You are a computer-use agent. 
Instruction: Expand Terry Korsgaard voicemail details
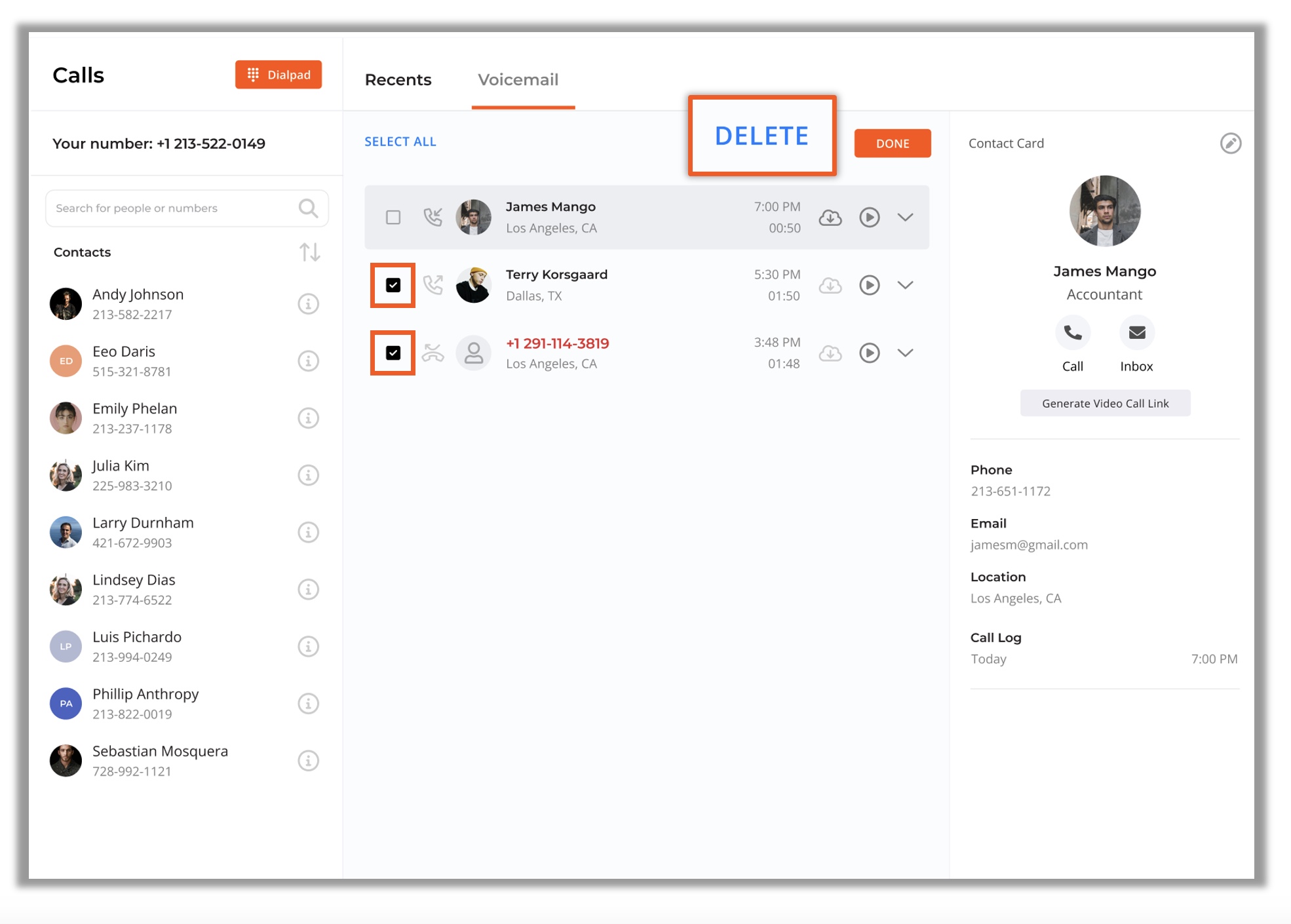(905, 285)
